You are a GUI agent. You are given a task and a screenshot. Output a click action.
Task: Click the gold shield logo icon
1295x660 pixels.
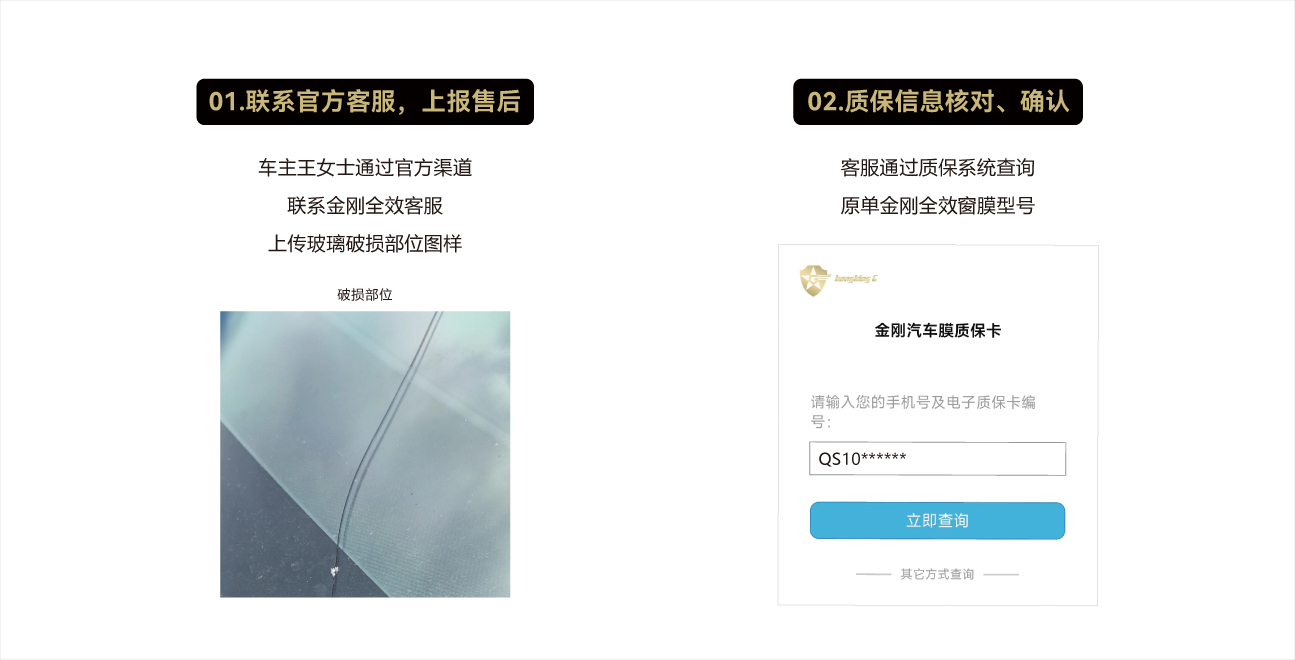click(x=815, y=281)
